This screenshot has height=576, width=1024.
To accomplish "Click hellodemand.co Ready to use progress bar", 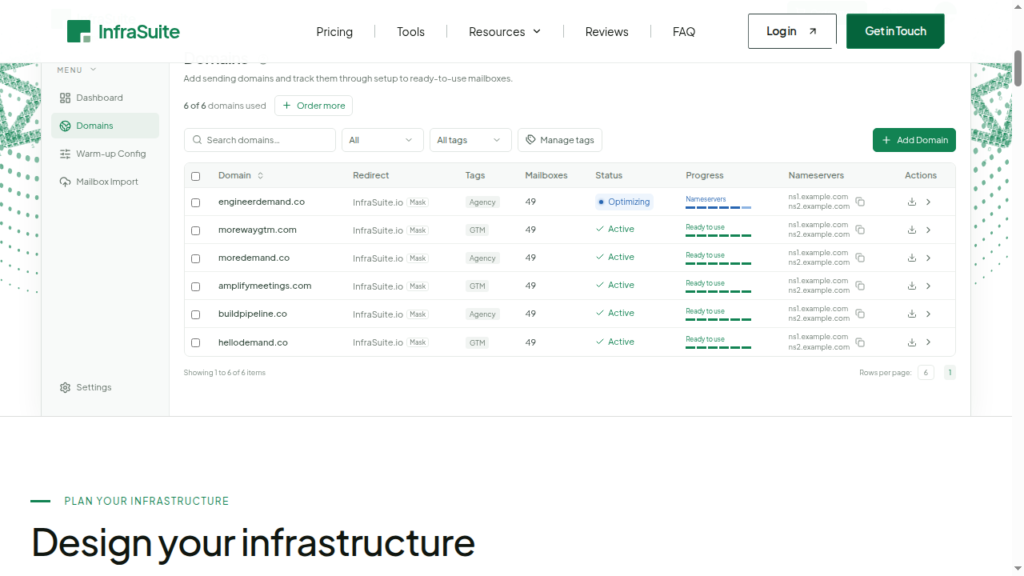I will click(718, 347).
